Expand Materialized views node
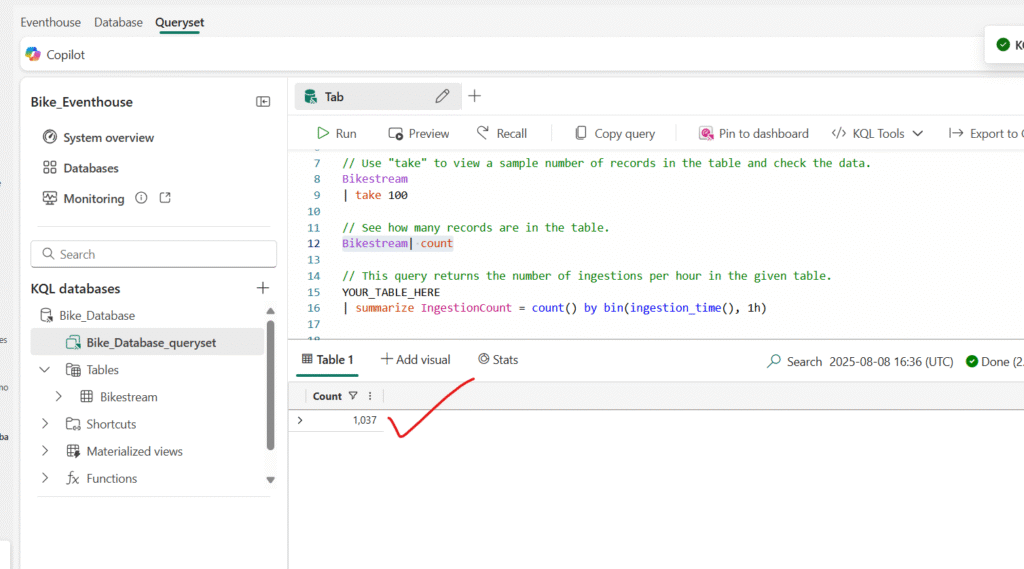The height and width of the screenshot is (569, 1024). point(44,451)
